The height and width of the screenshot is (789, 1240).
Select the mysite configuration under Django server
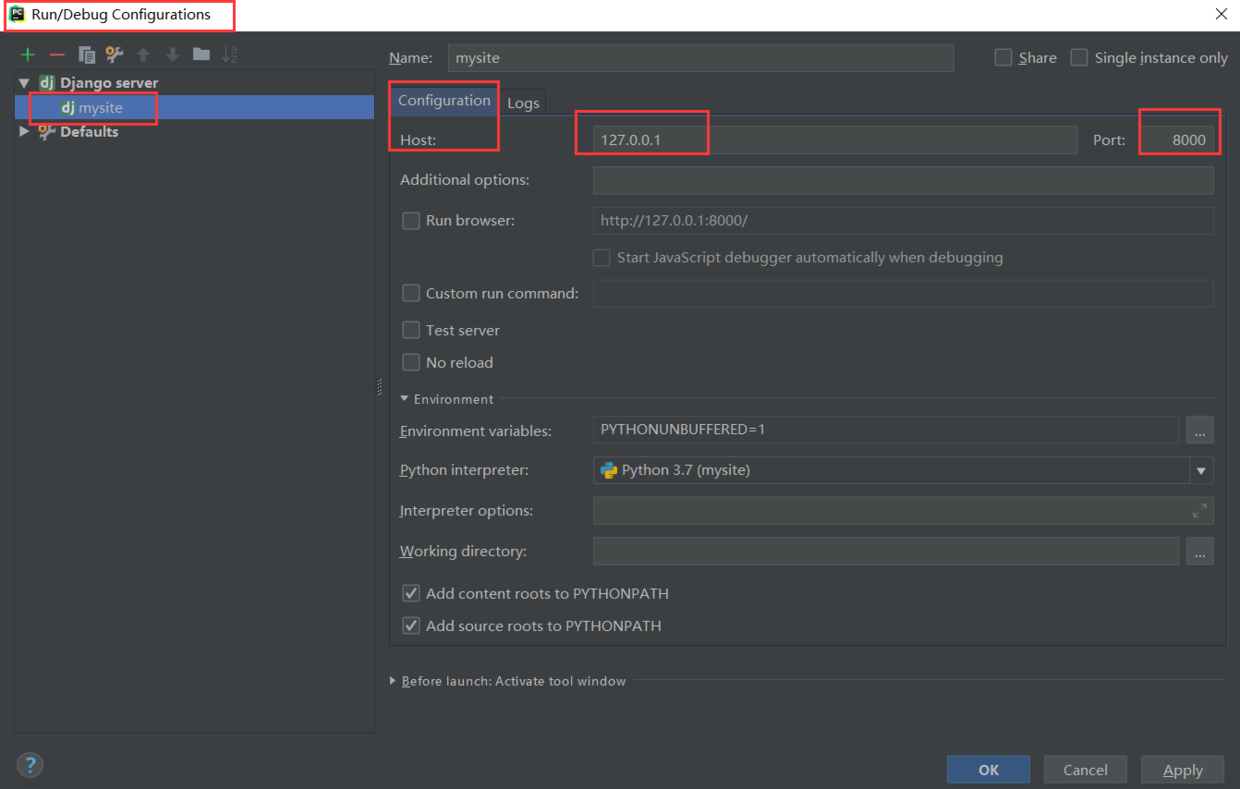[x=97, y=107]
